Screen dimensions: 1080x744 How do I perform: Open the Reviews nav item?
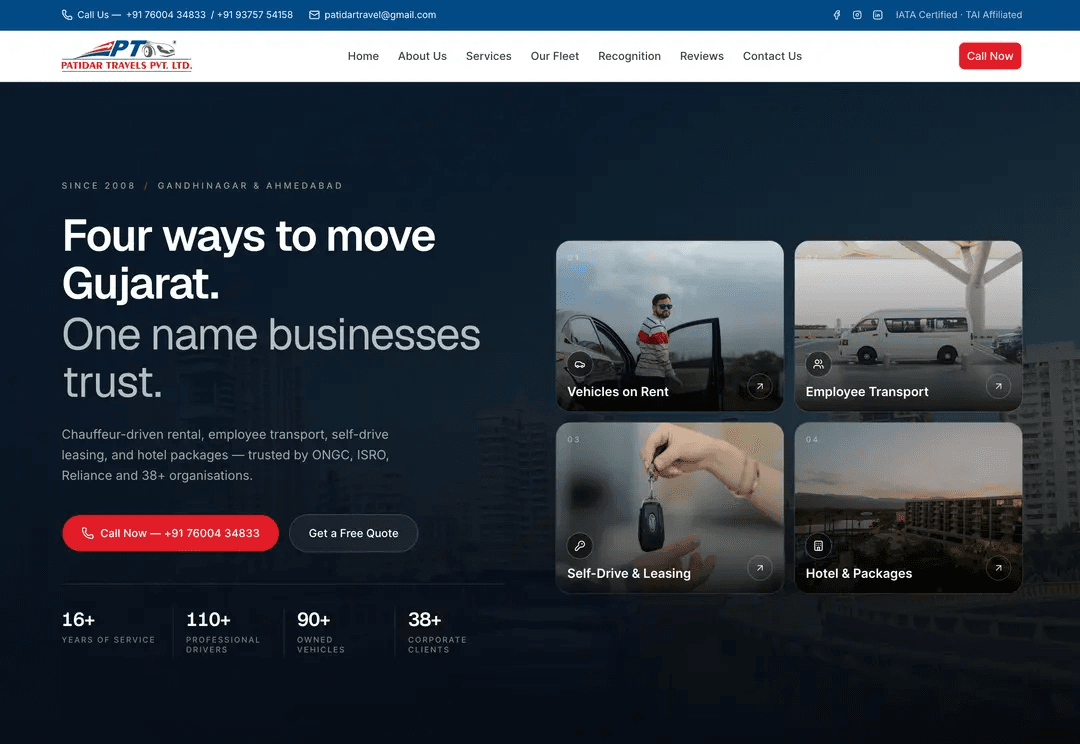pyautogui.click(x=702, y=56)
